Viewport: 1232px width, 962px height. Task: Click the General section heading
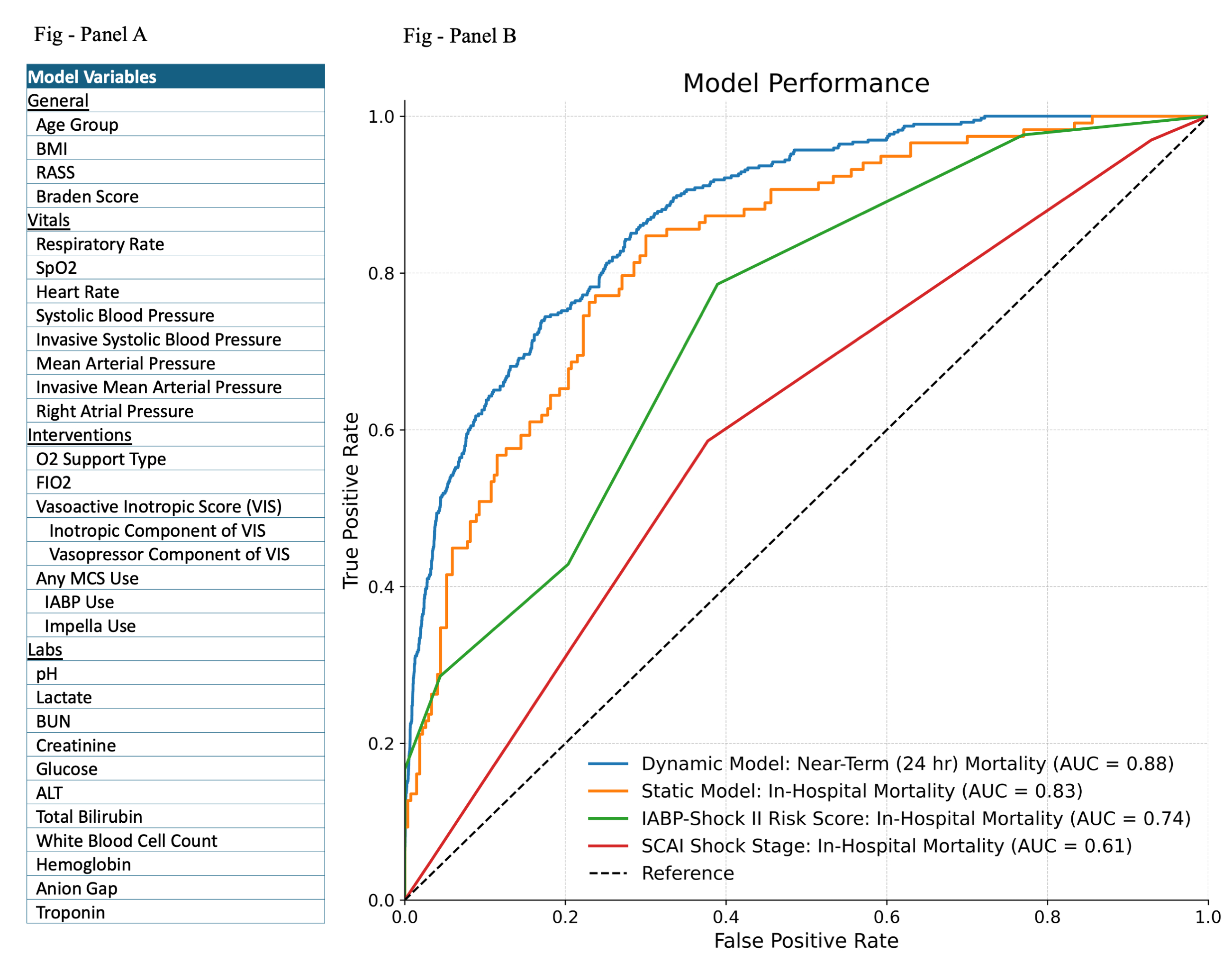[58, 101]
